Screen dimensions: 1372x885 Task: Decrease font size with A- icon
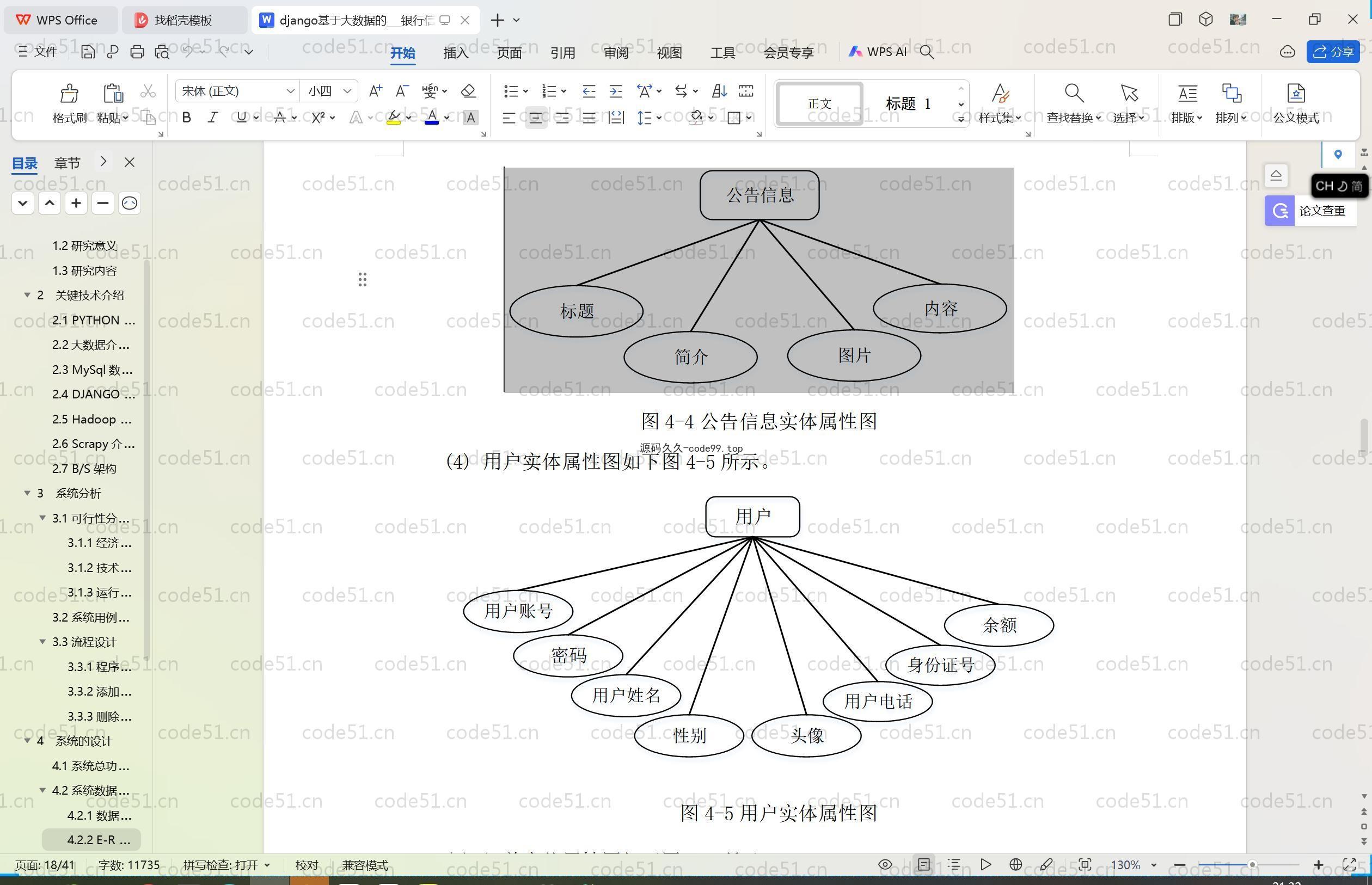[402, 91]
